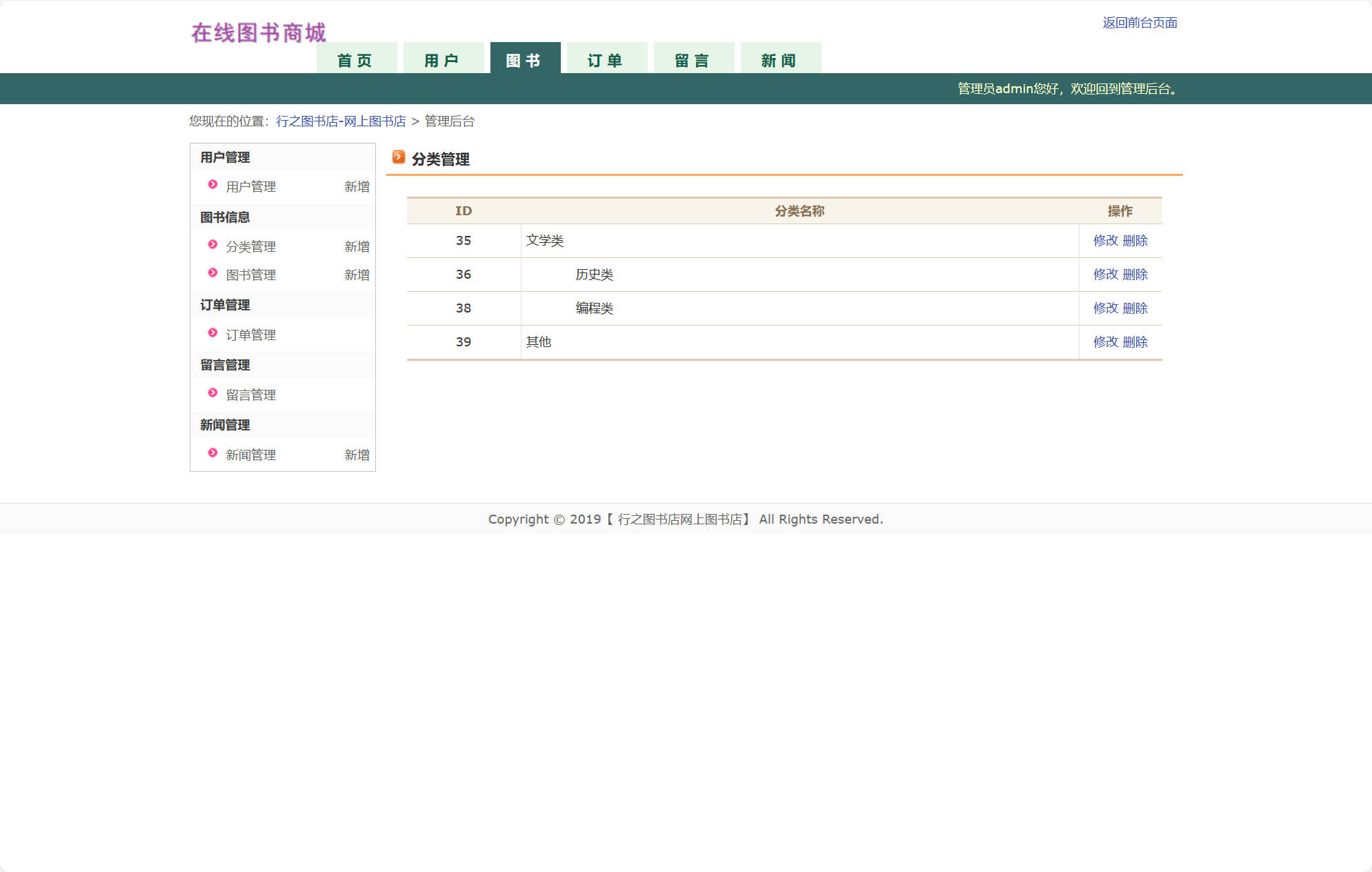Screen dimensions: 1372x872
Task: Switch to the 首页 navigation tab
Action: click(x=356, y=59)
